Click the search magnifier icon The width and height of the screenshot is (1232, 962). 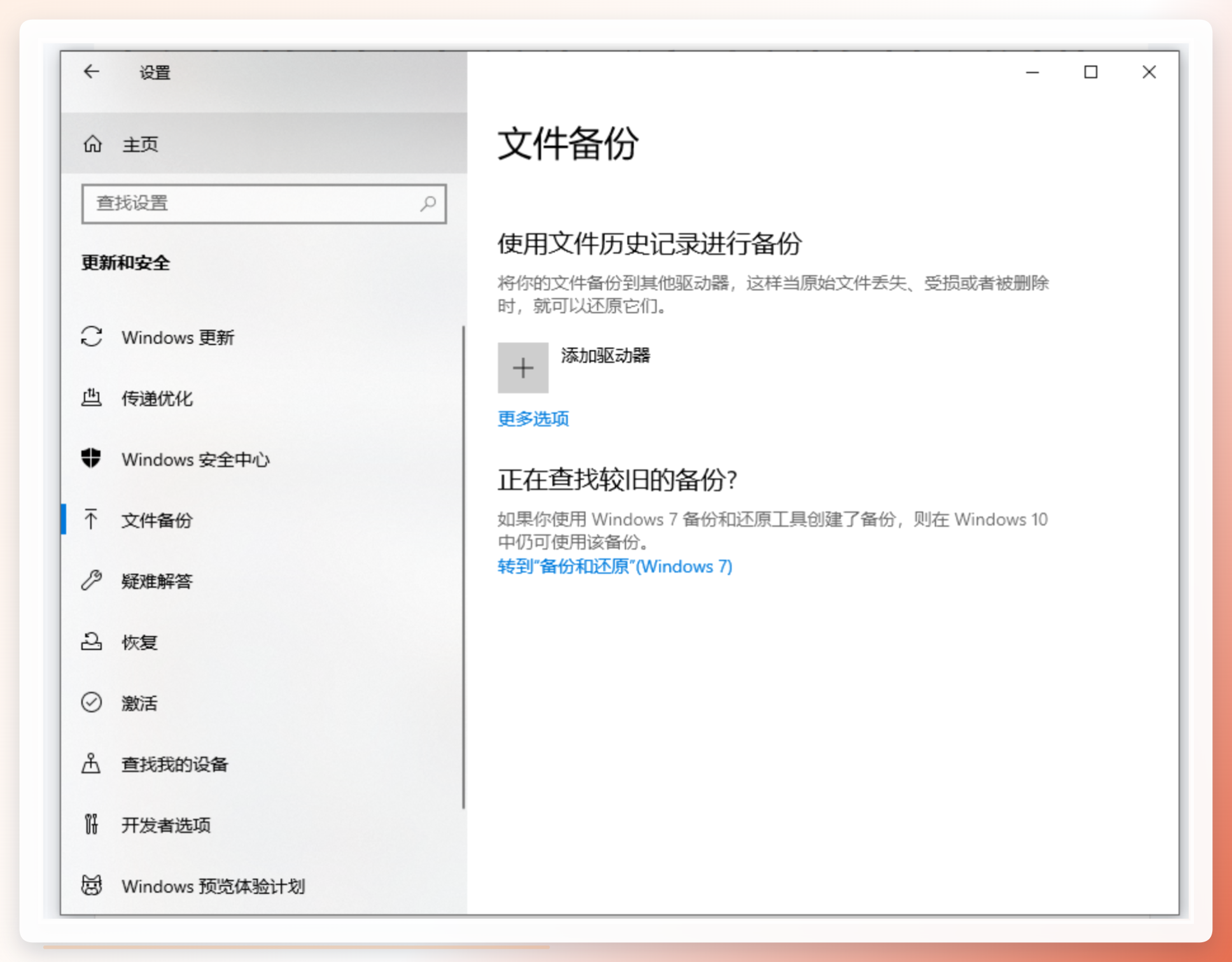tap(428, 203)
